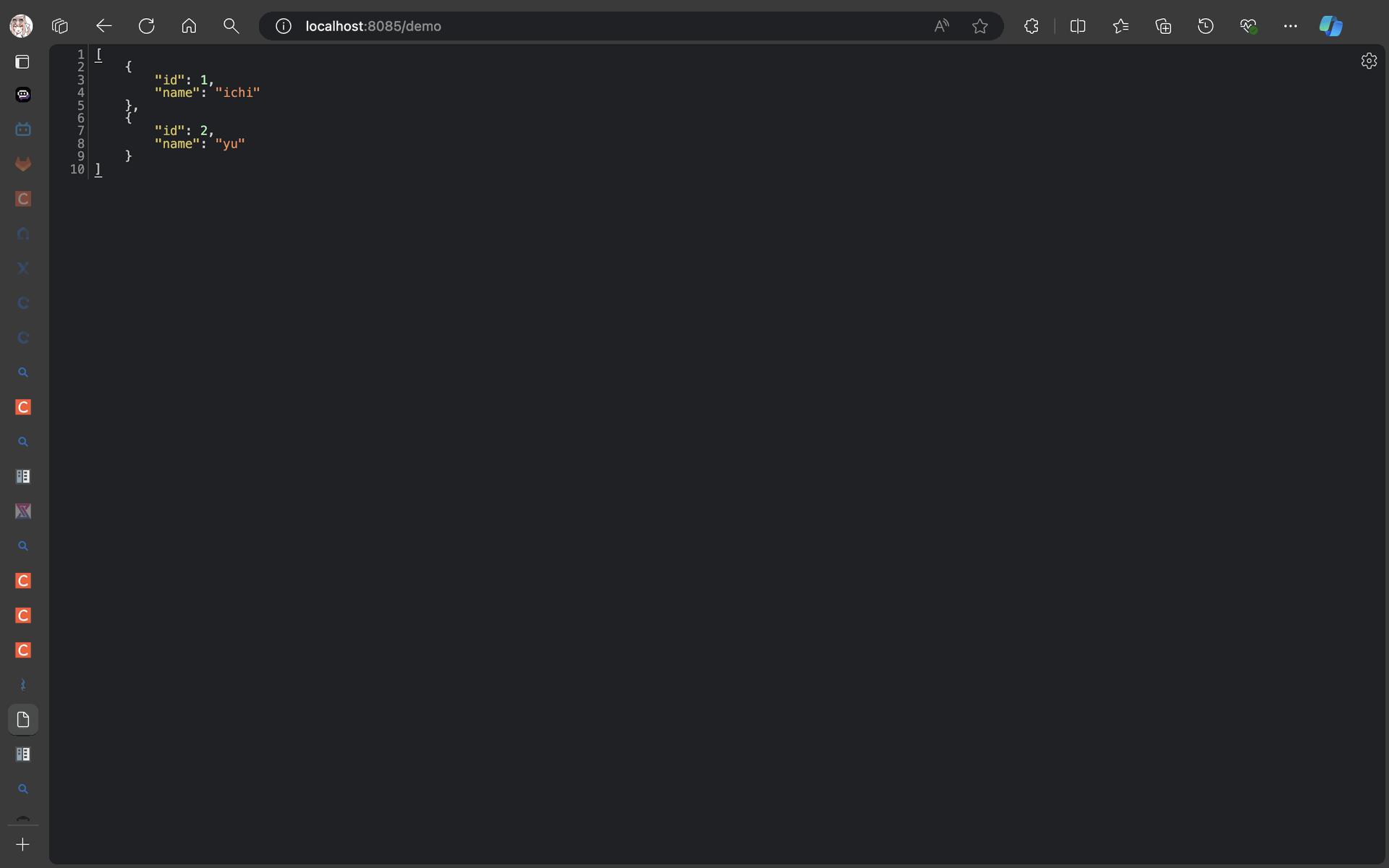
Task: Click the "ichi" name value
Action: 237,93
